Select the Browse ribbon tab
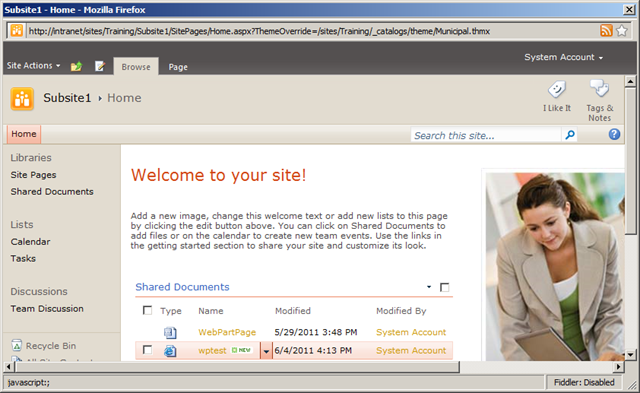Viewport: 640px width, 393px height. click(x=136, y=67)
